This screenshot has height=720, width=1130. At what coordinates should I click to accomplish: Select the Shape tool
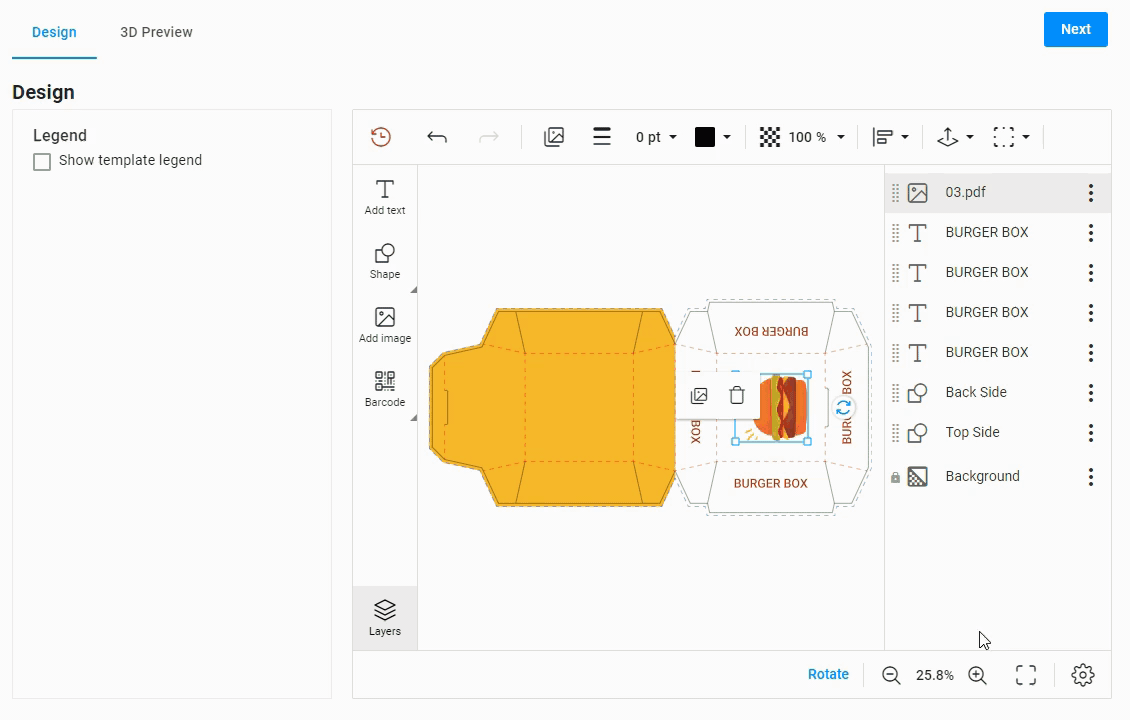tap(385, 262)
